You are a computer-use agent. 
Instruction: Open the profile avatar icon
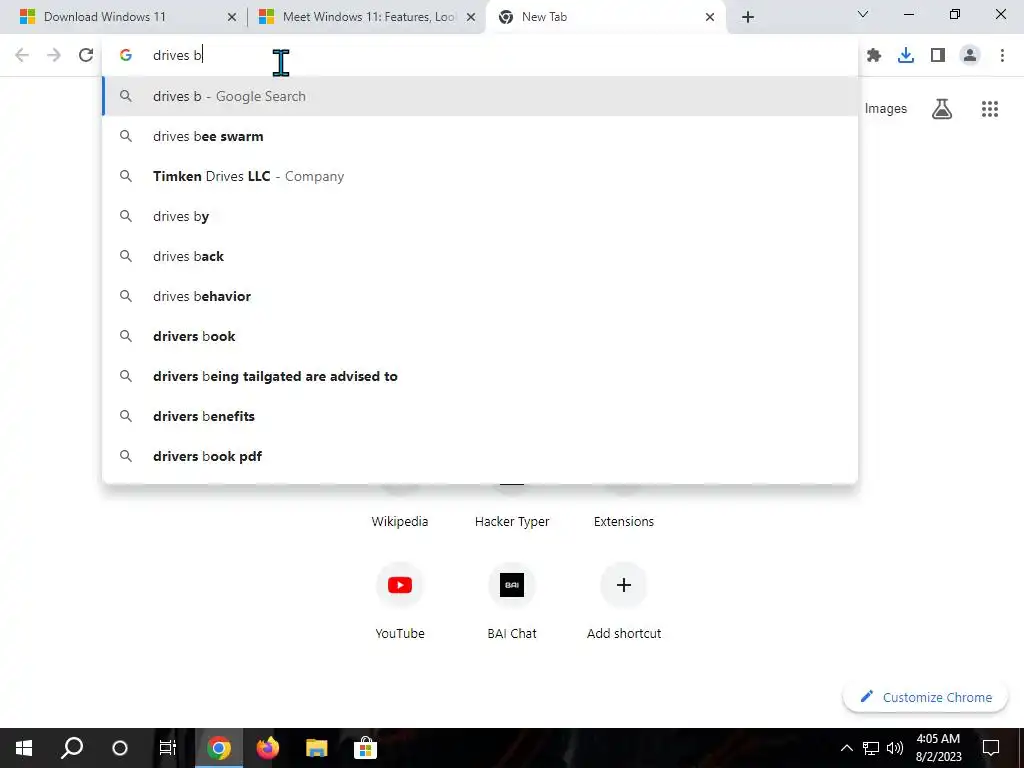(970, 56)
